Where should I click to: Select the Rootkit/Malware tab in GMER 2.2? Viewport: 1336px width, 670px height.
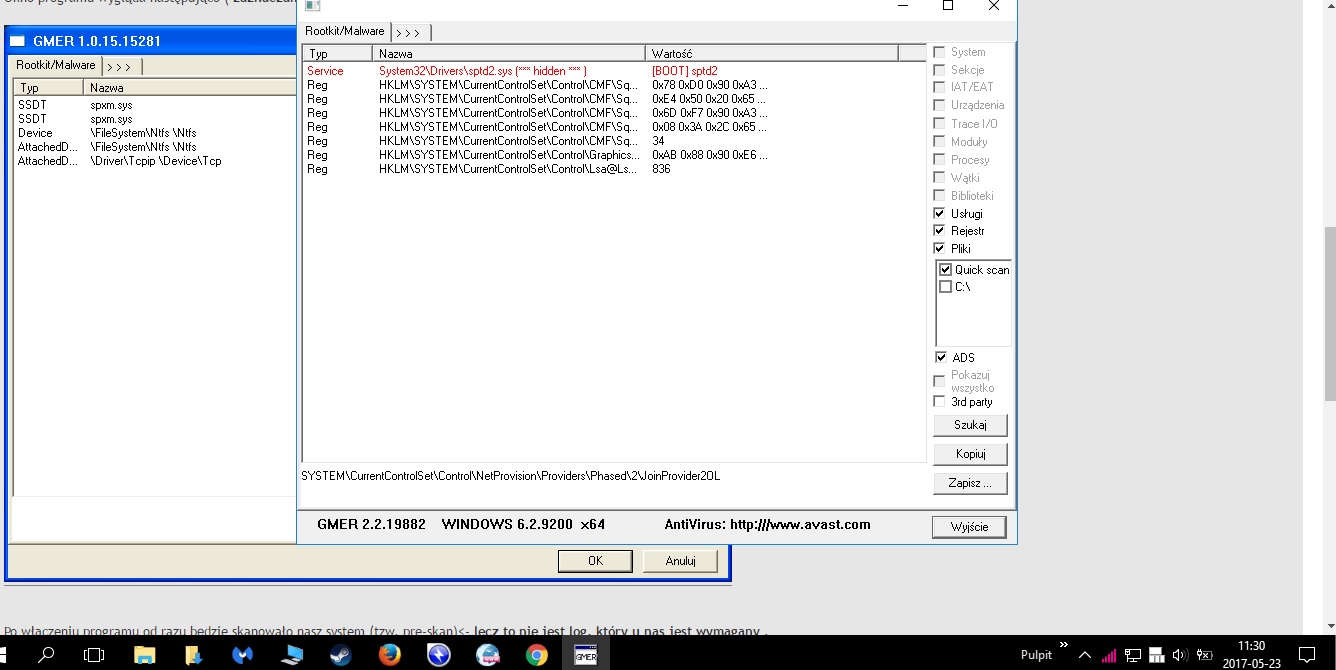click(x=345, y=32)
